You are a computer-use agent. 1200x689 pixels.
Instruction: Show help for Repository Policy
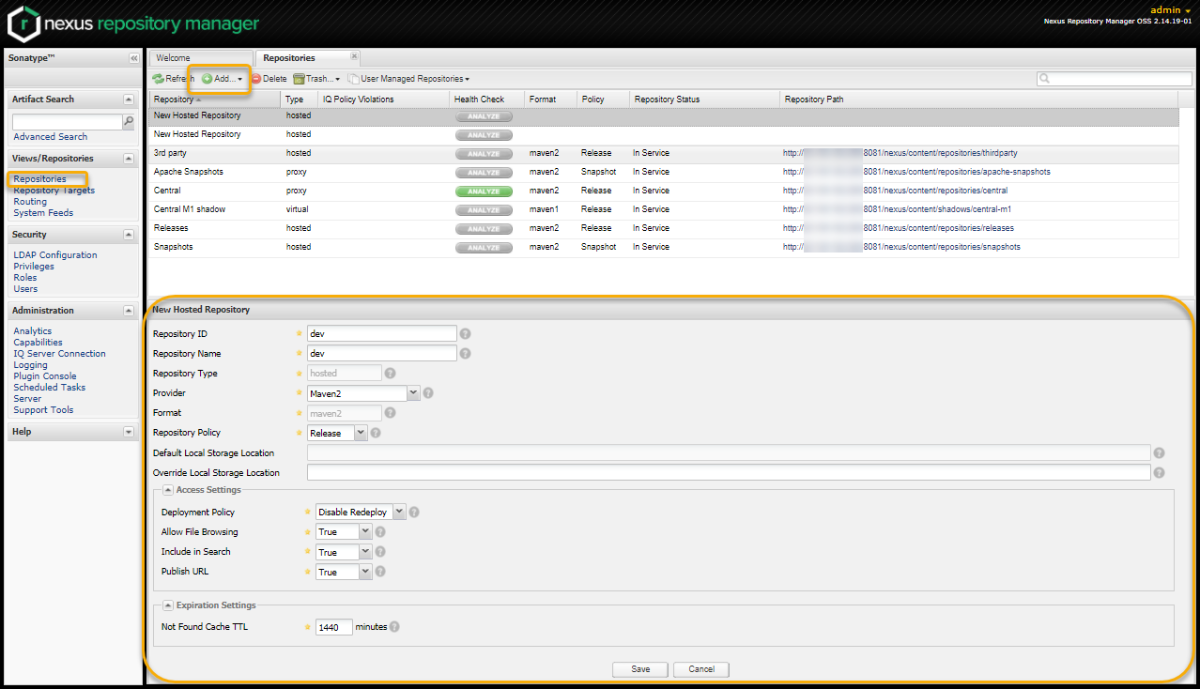(x=377, y=433)
